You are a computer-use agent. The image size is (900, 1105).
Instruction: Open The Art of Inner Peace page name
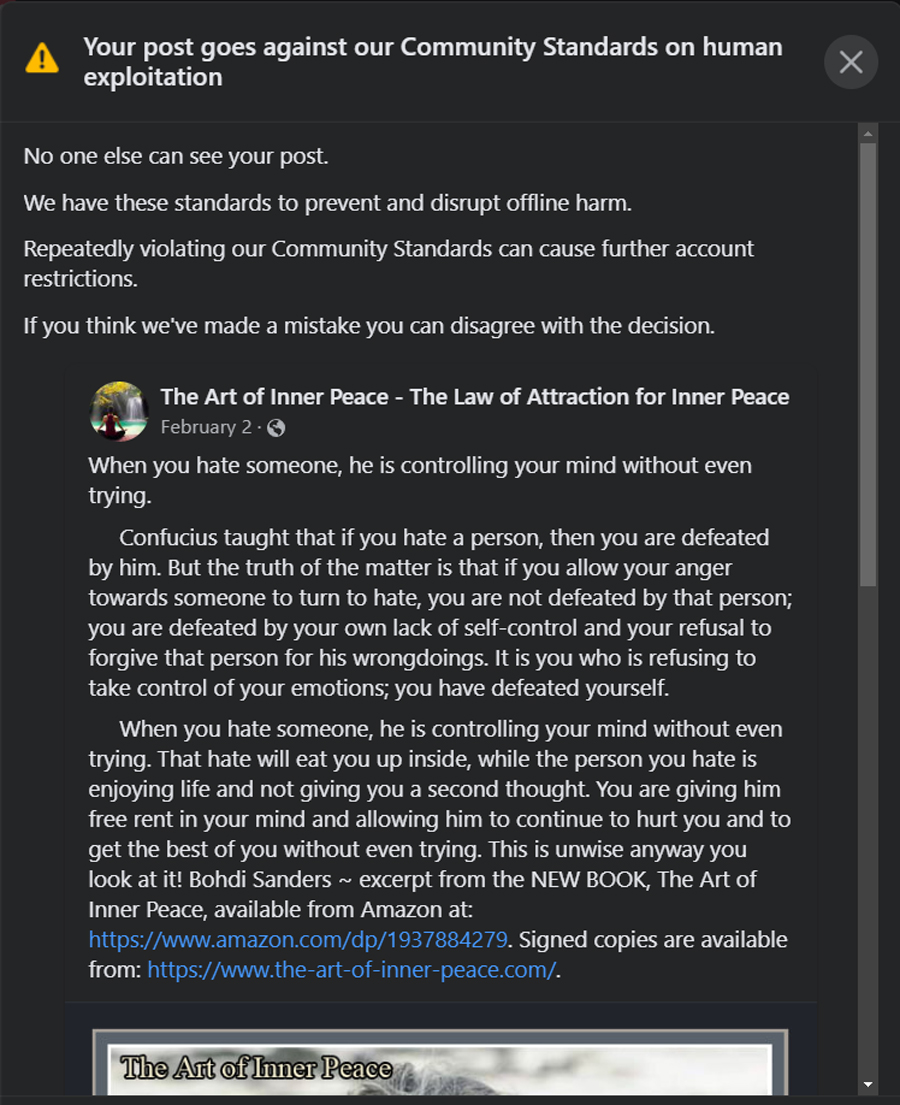pos(475,397)
